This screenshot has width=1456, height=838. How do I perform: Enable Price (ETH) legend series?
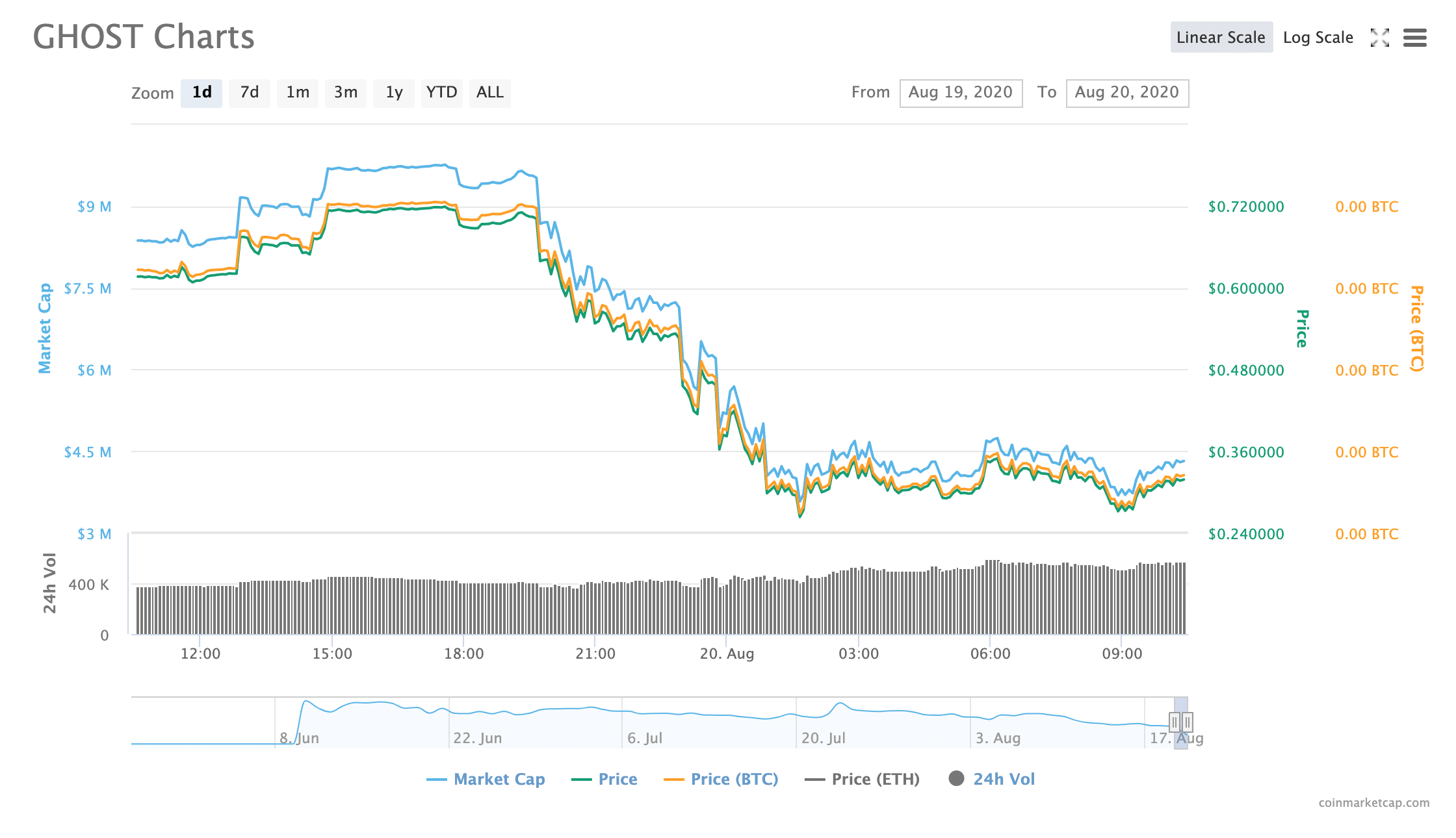875,779
